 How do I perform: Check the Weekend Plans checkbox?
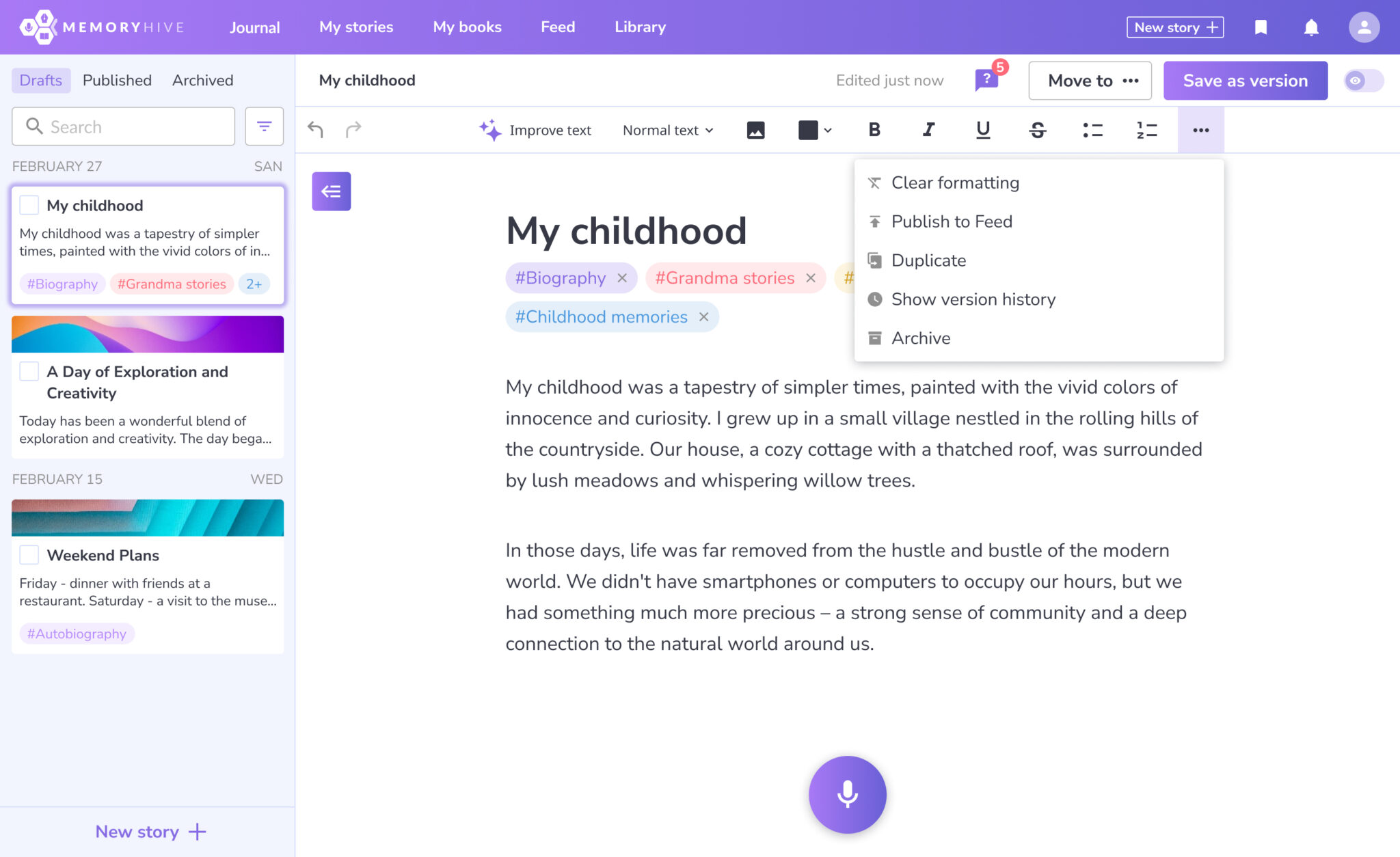tap(29, 555)
